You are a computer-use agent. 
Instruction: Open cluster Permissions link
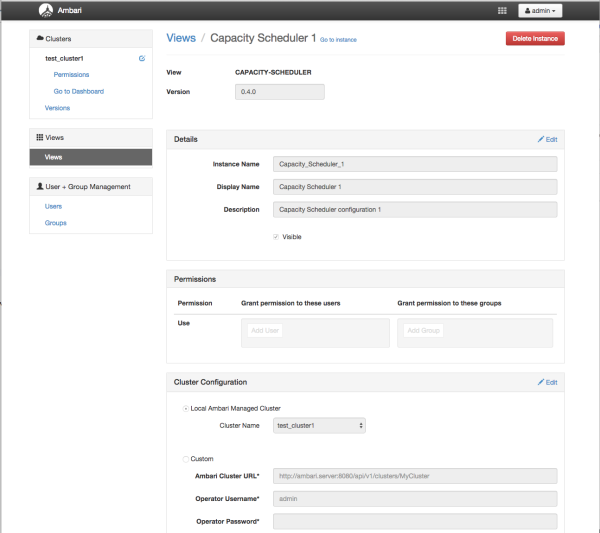71,75
